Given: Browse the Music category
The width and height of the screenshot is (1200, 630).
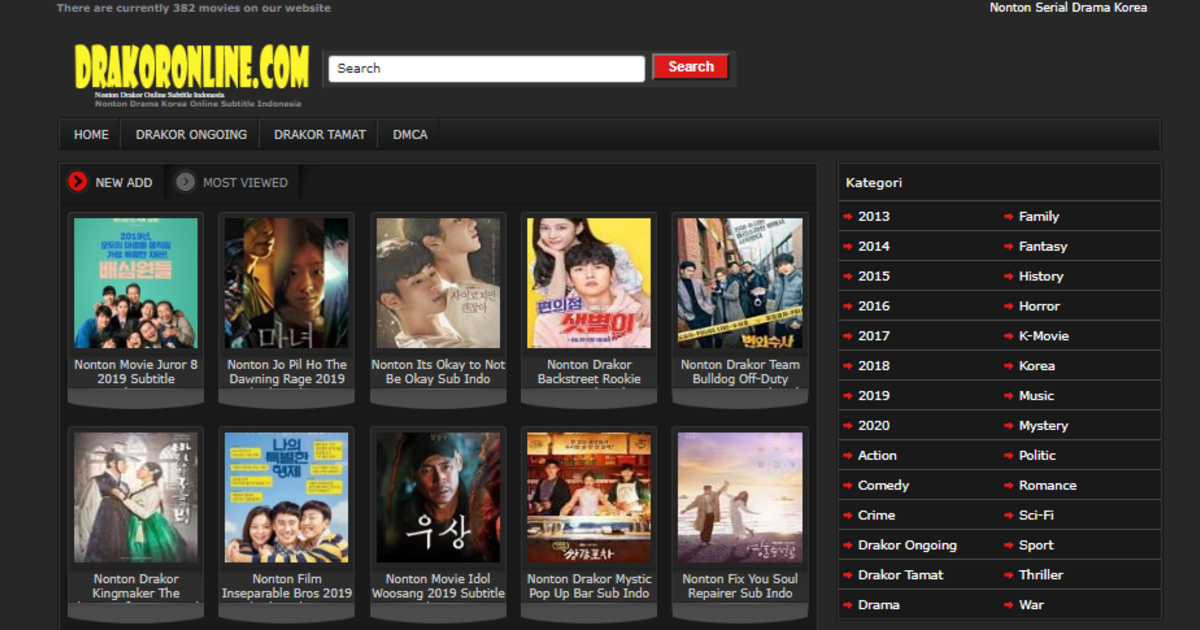Looking at the screenshot, I should (1036, 396).
